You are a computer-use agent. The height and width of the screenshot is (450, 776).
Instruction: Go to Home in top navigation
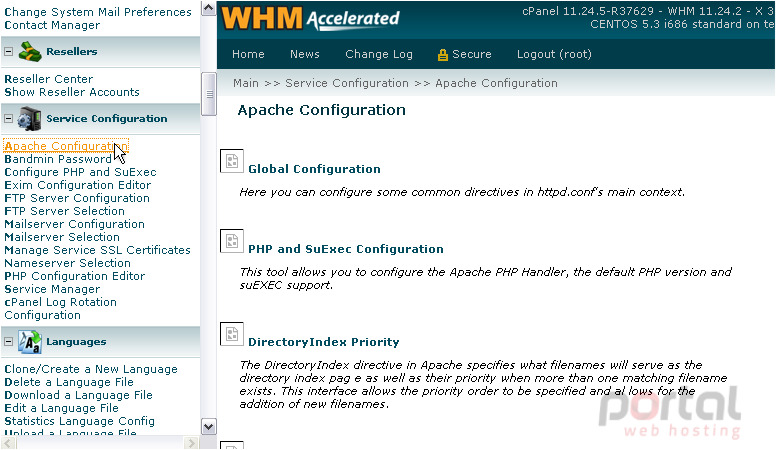coord(248,54)
